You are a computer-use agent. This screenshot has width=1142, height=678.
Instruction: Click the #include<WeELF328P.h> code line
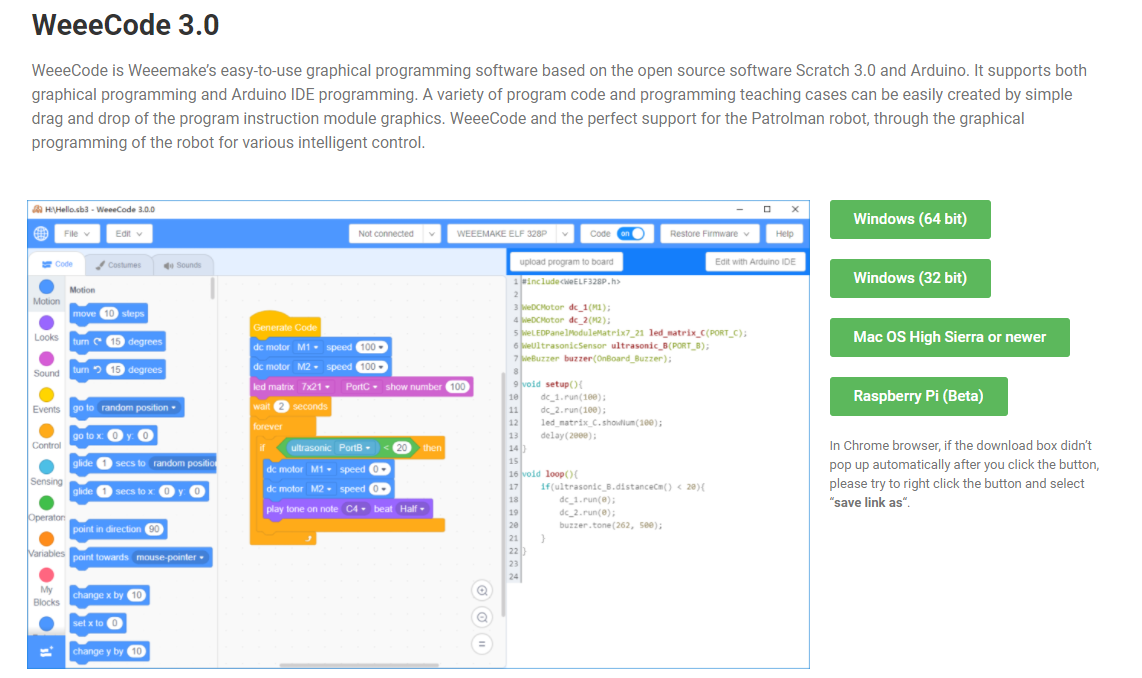(x=571, y=281)
